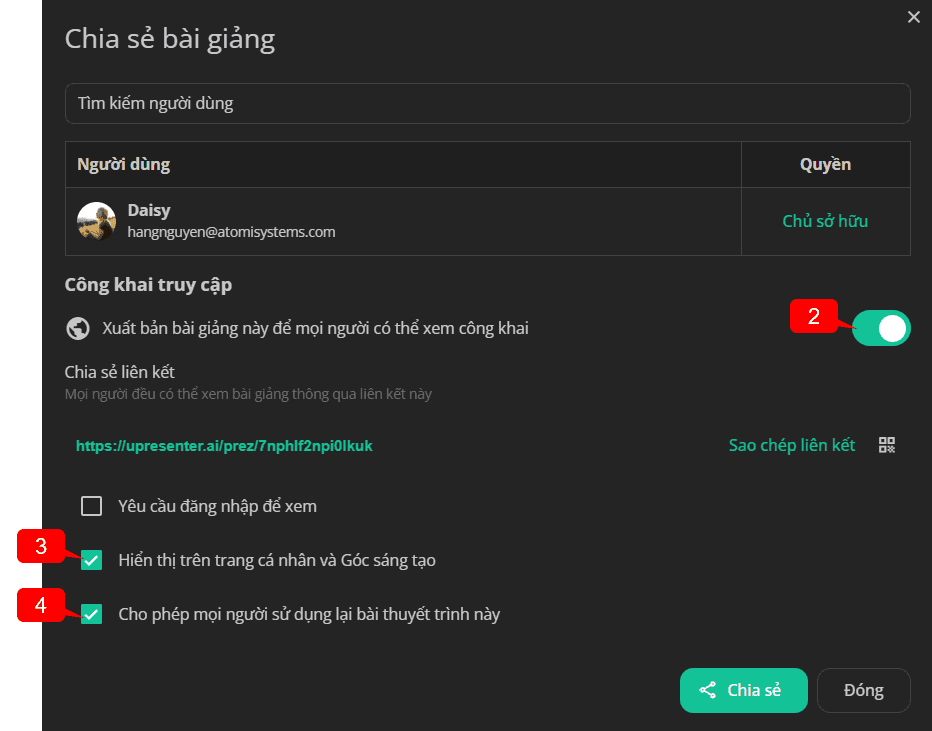
Task: Click the QR code icon beside Sao chép liên kết
Action: 887,445
